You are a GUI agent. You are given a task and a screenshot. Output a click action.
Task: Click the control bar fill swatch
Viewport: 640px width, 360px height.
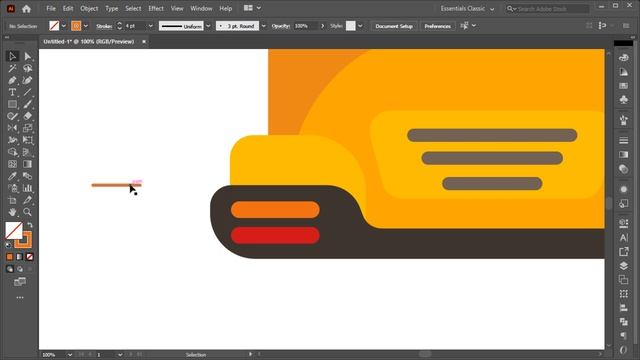click(x=54, y=26)
